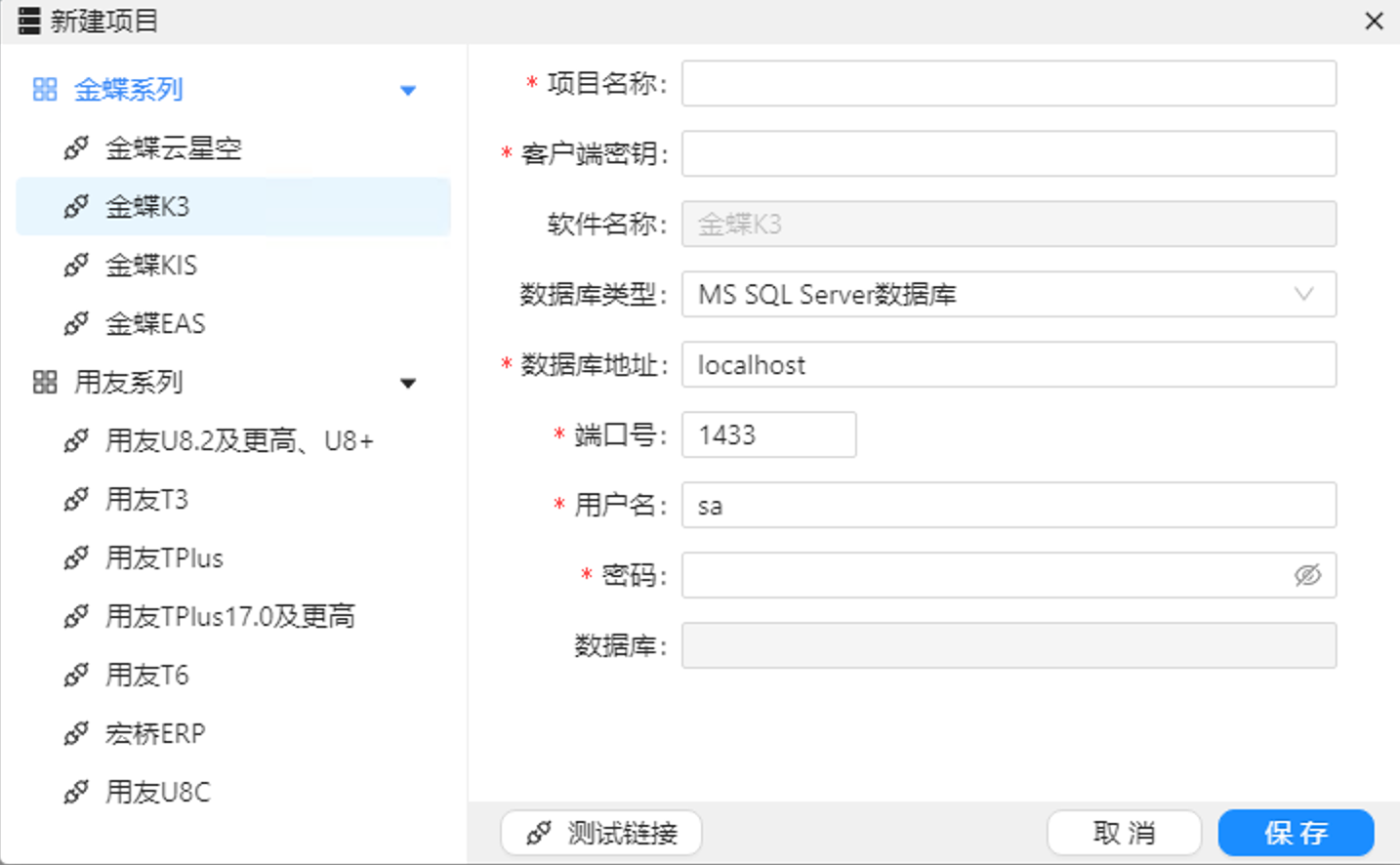The height and width of the screenshot is (865, 1400).
Task: Click the grid icon next to 金蝶系列
Action: click(45, 90)
